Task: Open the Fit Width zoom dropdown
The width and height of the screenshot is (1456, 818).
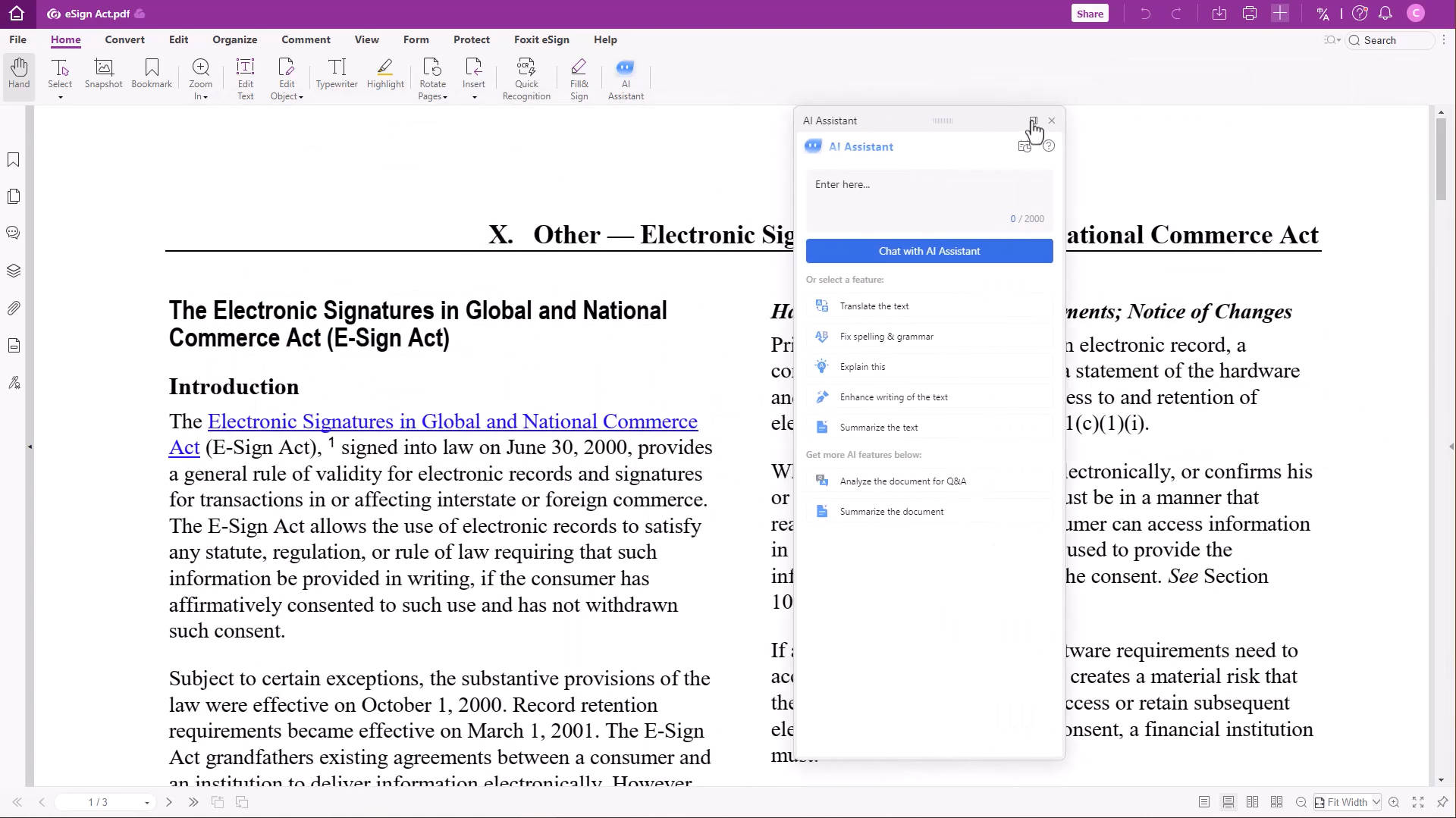Action: pyautogui.click(x=1376, y=802)
